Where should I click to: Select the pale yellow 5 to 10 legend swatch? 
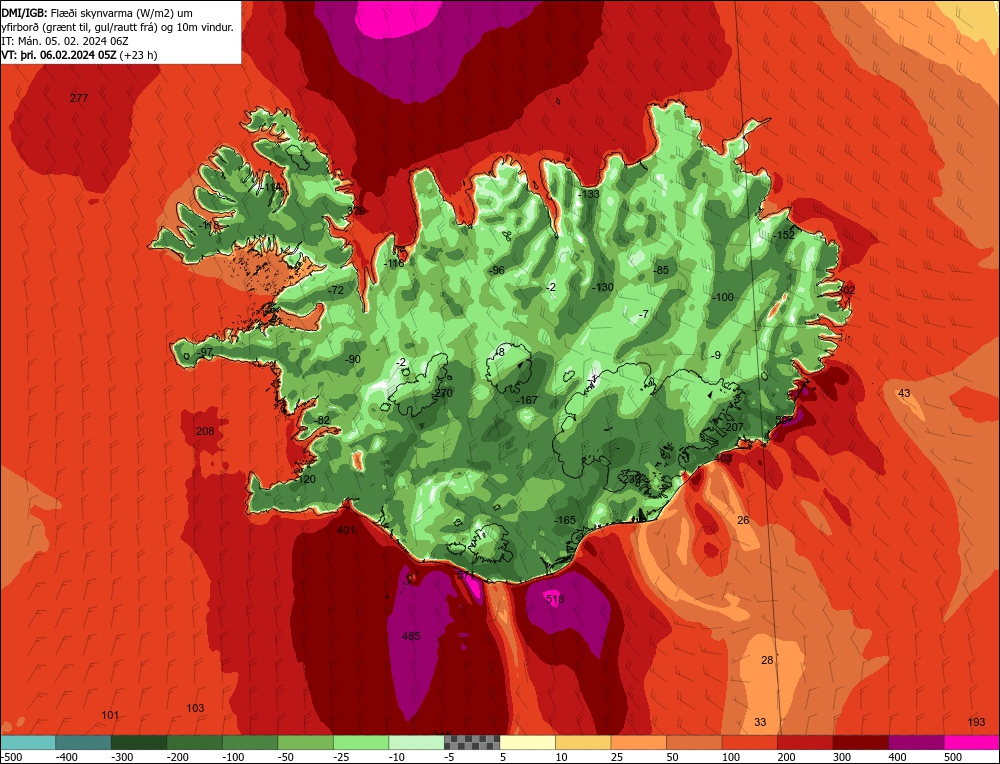pyautogui.click(x=527, y=742)
